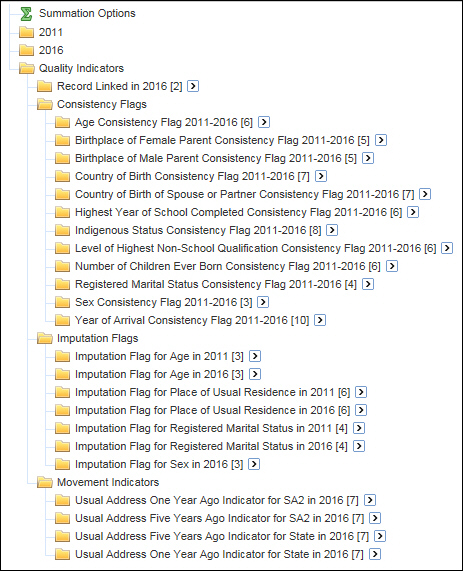Viewport: 463px width, 571px height.
Task: Select the Summation Options label
Action: click(x=87, y=14)
